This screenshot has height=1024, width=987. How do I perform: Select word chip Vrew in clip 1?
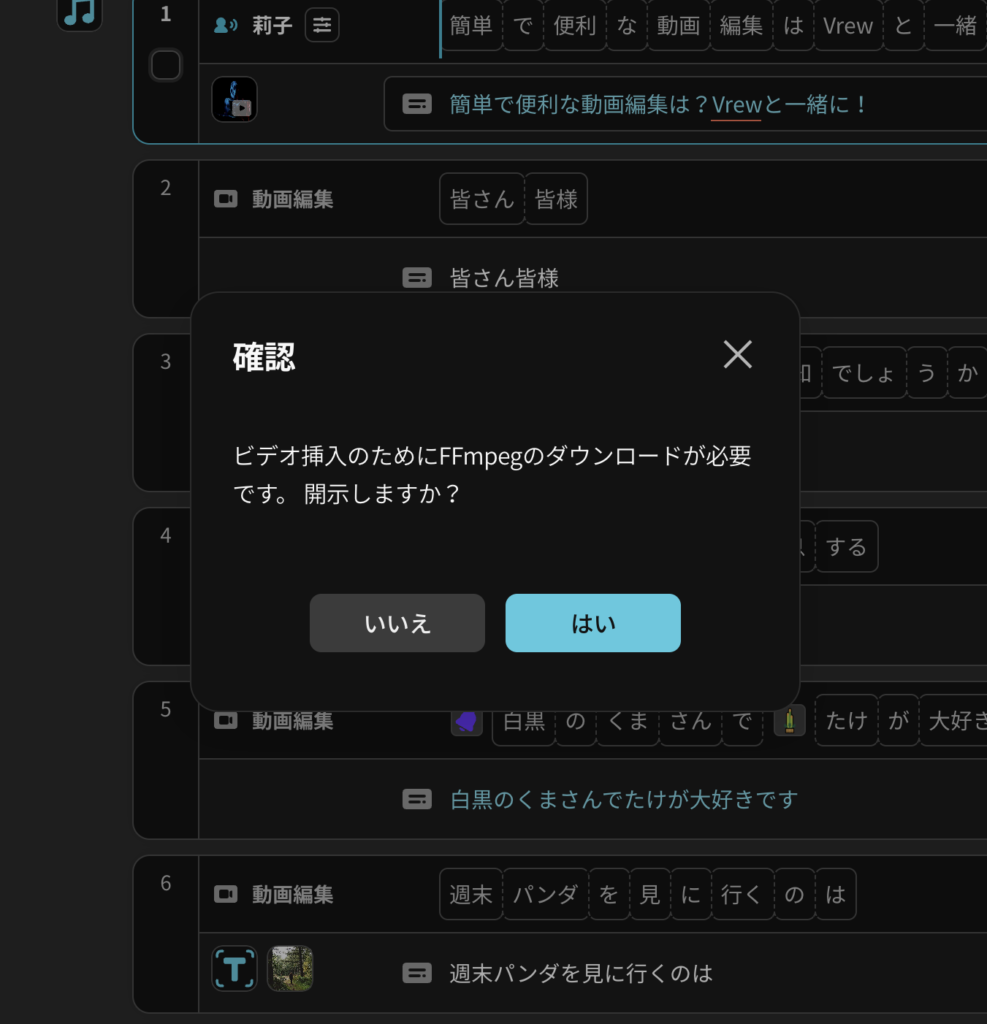click(848, 25)
